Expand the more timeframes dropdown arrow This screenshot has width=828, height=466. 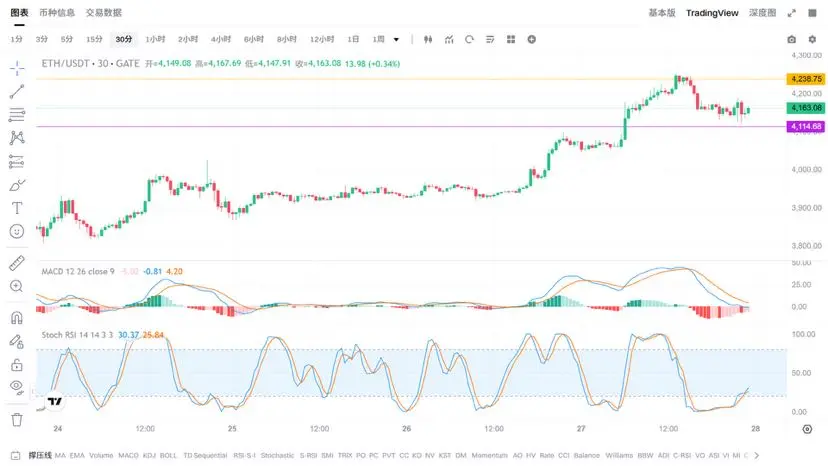(x=397, y=40)
